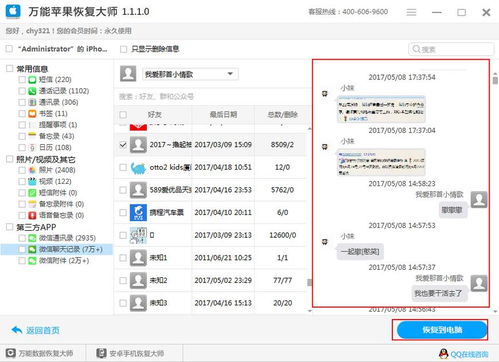The image size is (499, 362).
Task: Select 提醒事项 (1) in sidebar
Action: tap(58, 125)
